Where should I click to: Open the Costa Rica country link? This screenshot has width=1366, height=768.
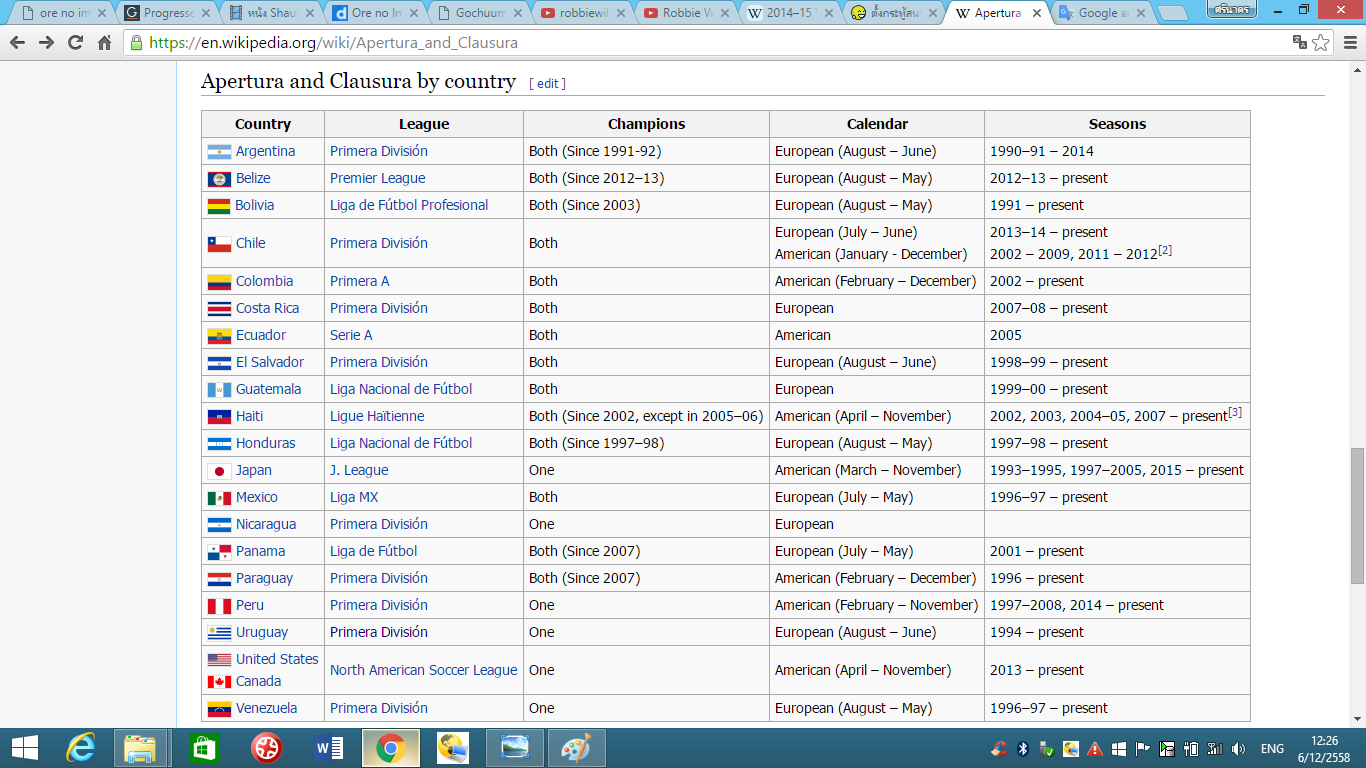coord(267,309)
